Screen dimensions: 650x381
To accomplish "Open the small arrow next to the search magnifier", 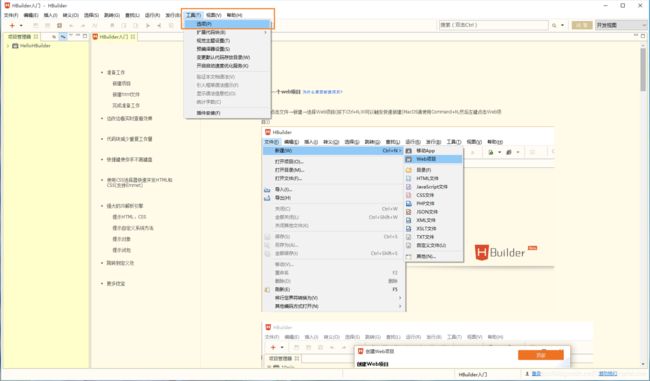I will coord(563,25).
